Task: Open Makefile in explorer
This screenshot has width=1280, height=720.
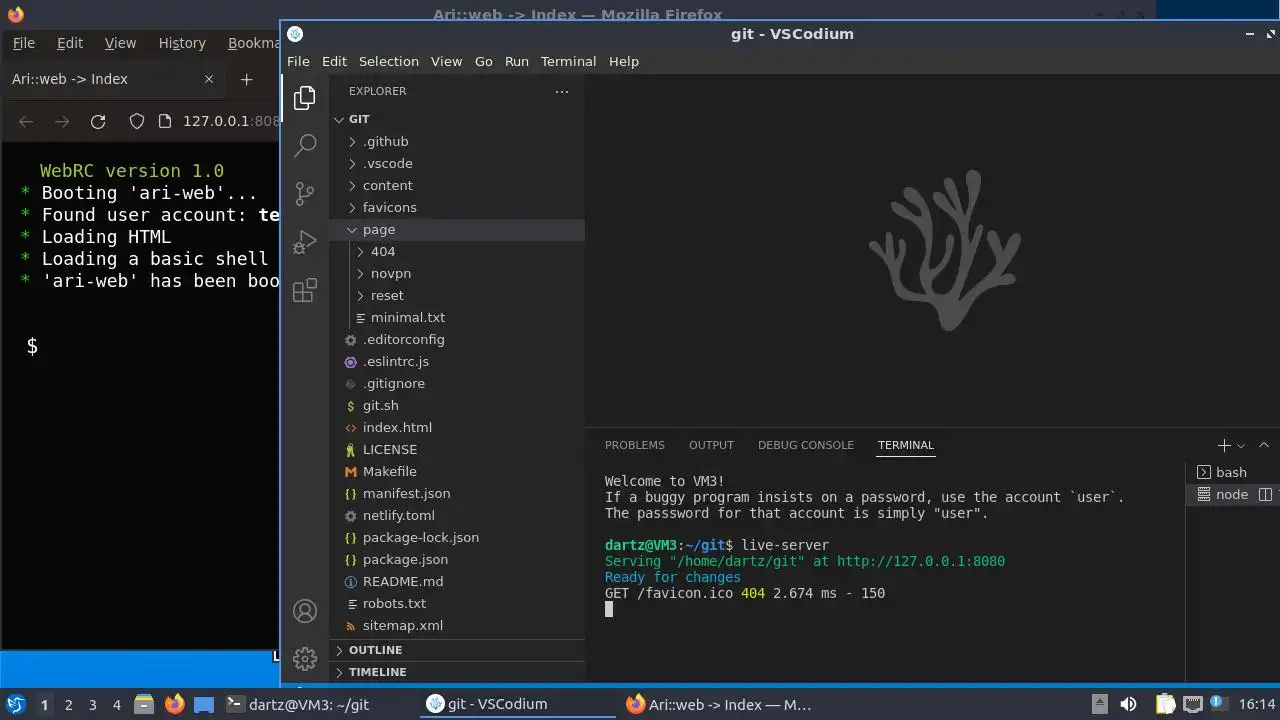Action: pyautogui.click(x=457, y=472)
